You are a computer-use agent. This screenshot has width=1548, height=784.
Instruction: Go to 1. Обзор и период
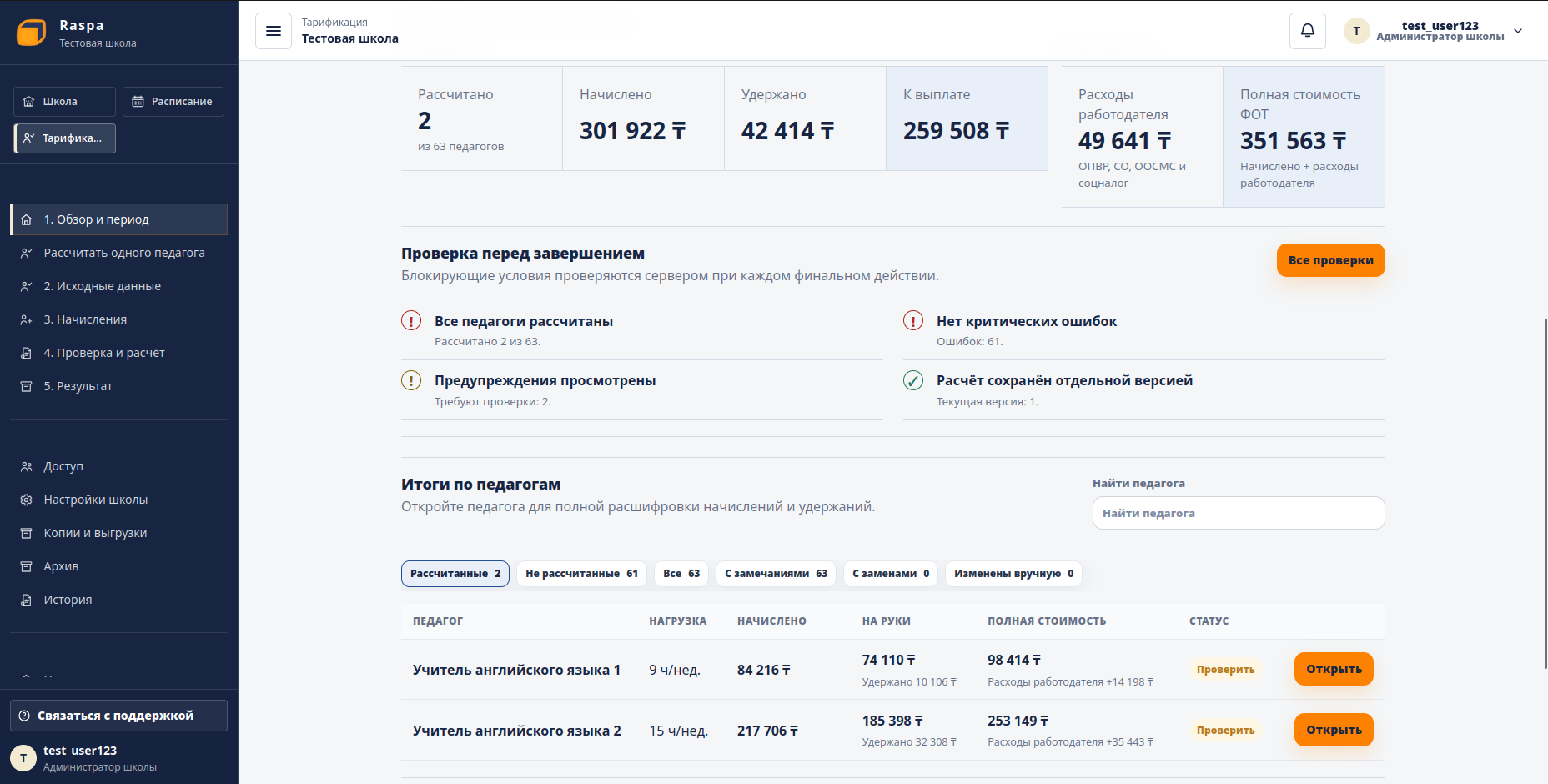(118, 219)
